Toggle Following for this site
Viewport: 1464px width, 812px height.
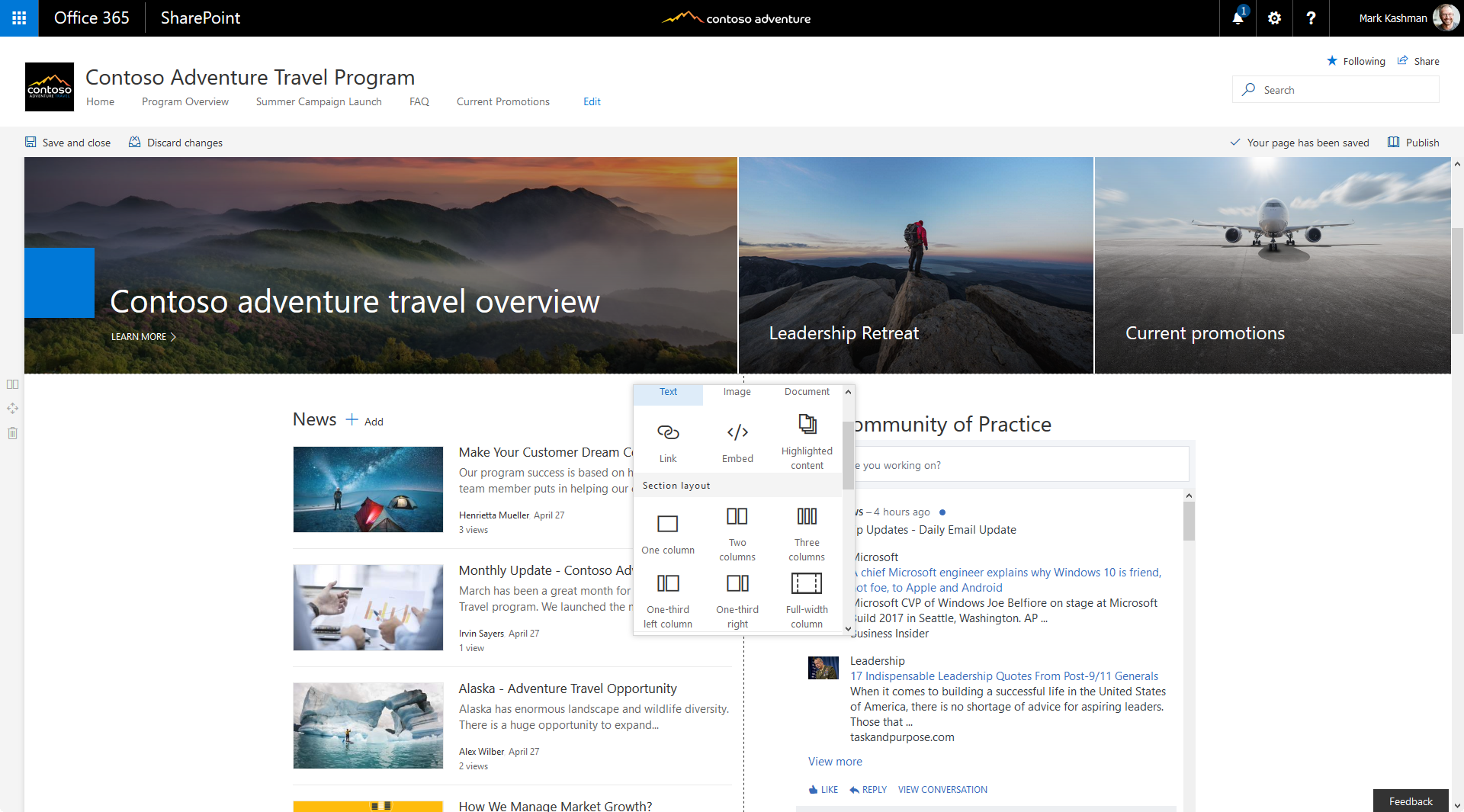[x=1356, y=61]
